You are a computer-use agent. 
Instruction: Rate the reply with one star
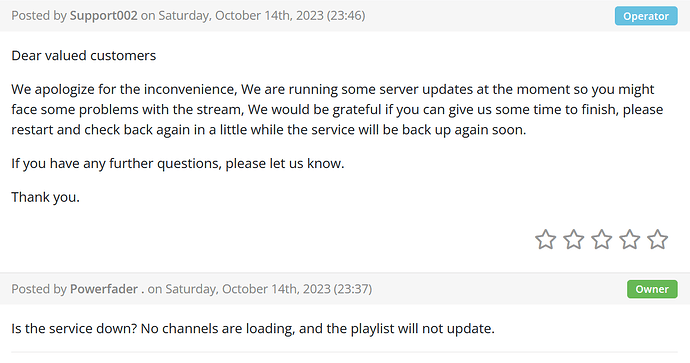tap(546, 239)
